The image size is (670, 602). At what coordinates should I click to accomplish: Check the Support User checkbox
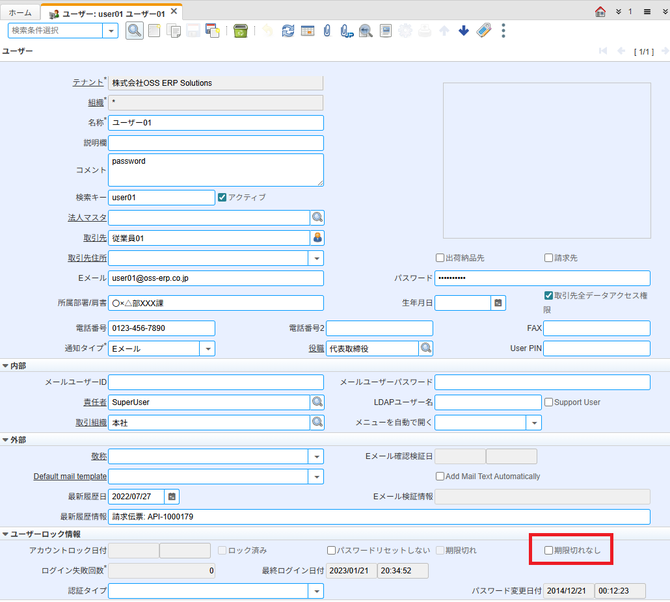tap(548, 402)
